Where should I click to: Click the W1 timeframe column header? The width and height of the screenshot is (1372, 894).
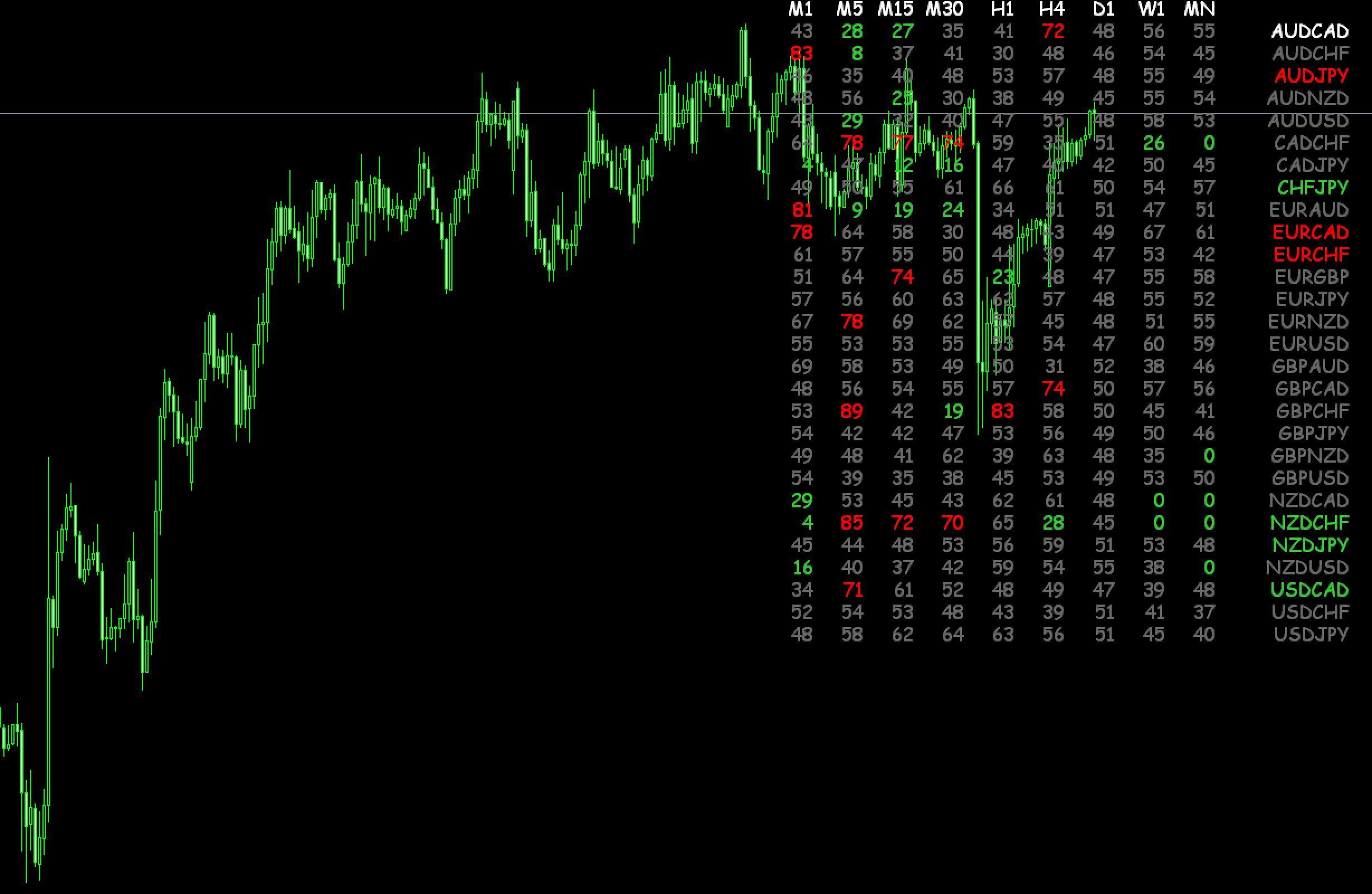(1151, 9)
